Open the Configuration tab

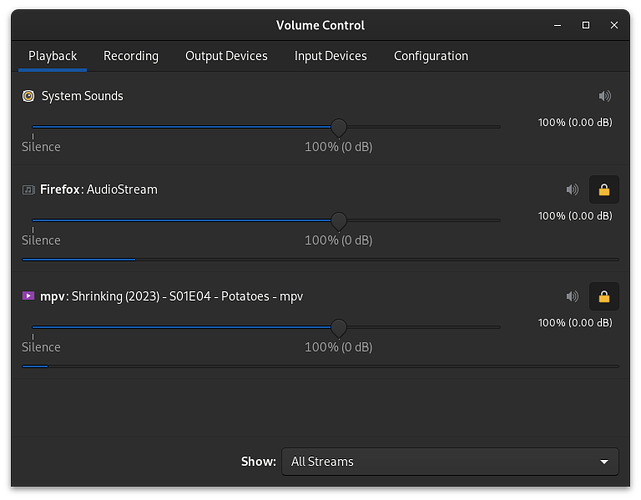tap(431, 56)
